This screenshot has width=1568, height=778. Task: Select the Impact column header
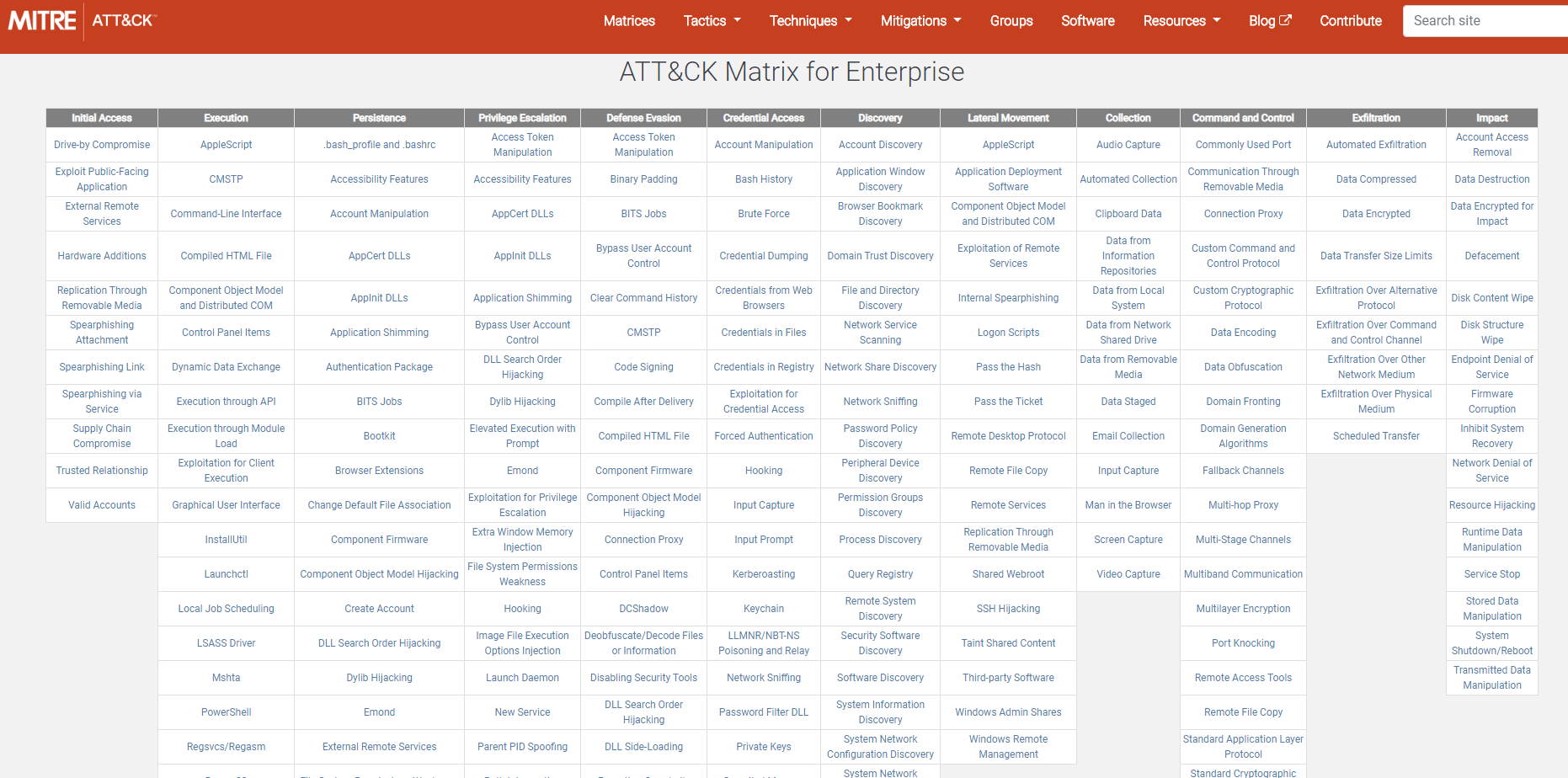coord(1492,118)
